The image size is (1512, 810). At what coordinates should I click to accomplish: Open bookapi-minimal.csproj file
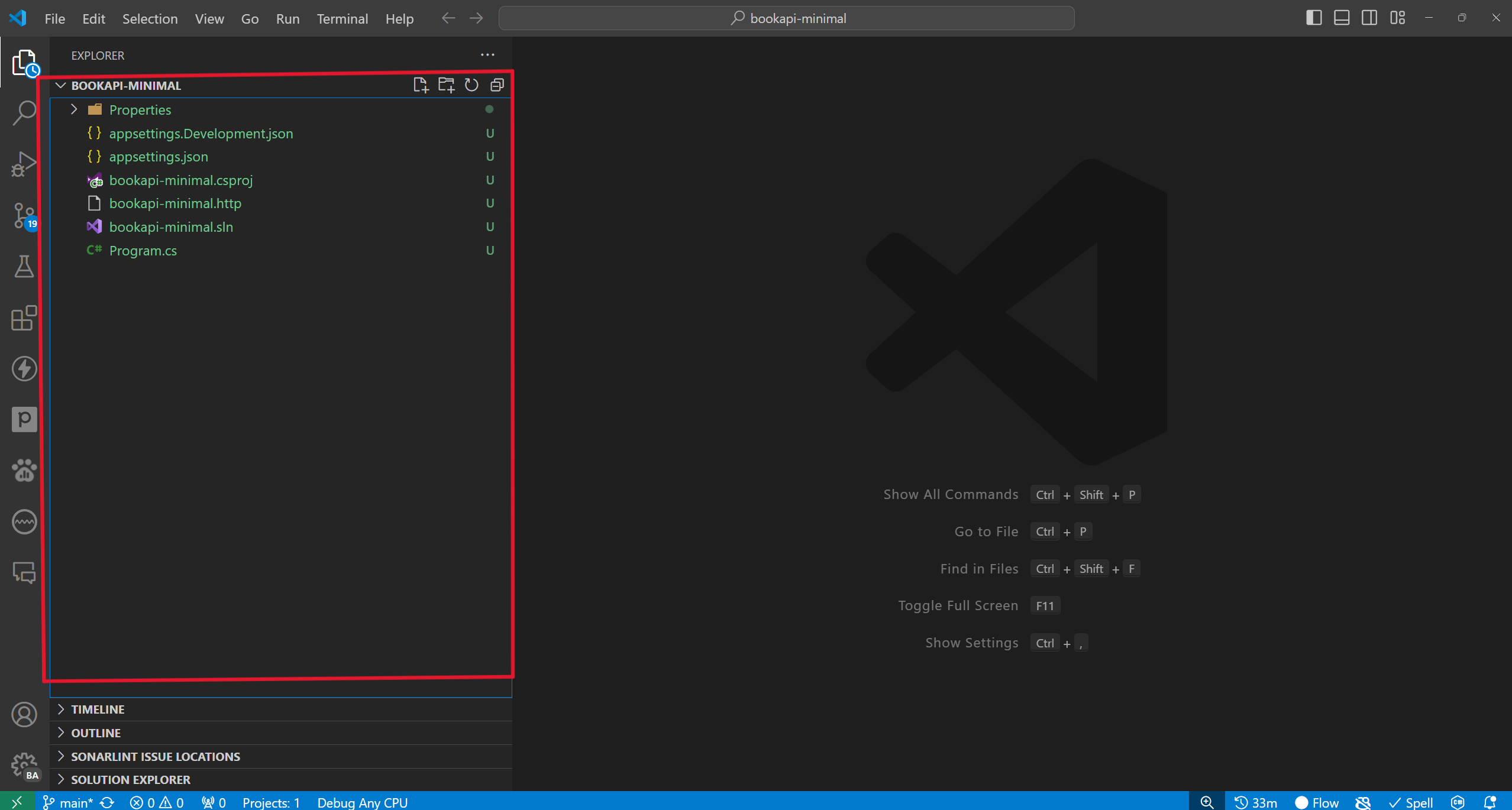click(x=281, y=180)
